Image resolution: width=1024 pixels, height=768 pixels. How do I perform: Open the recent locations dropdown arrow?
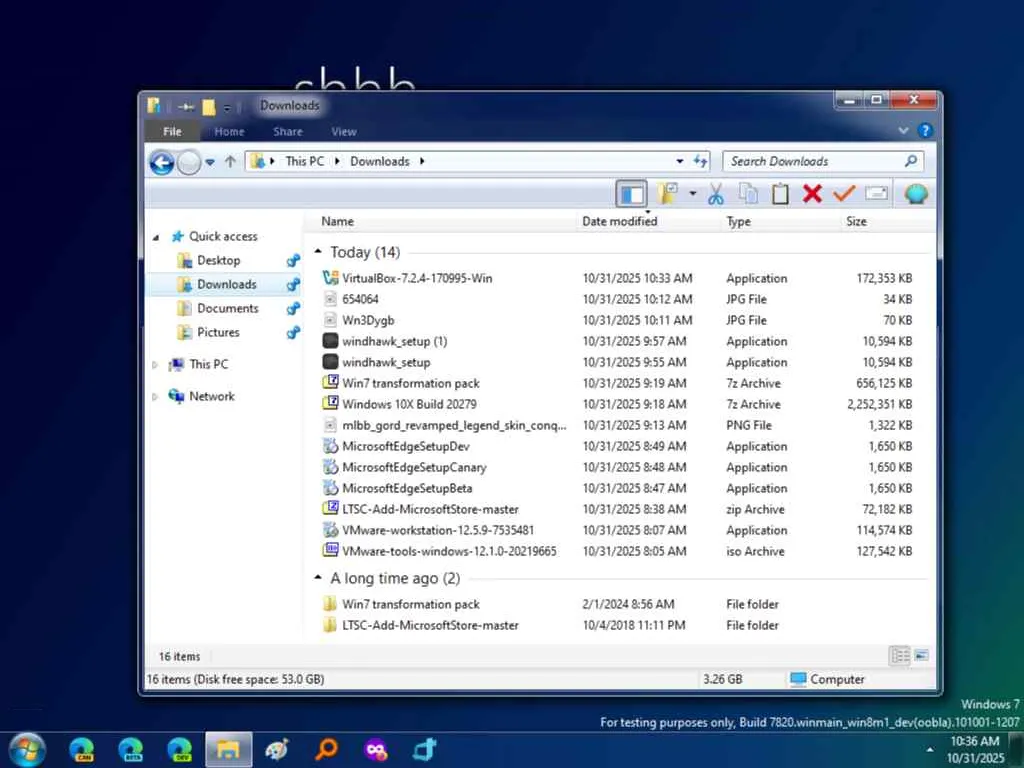(210, 162)
